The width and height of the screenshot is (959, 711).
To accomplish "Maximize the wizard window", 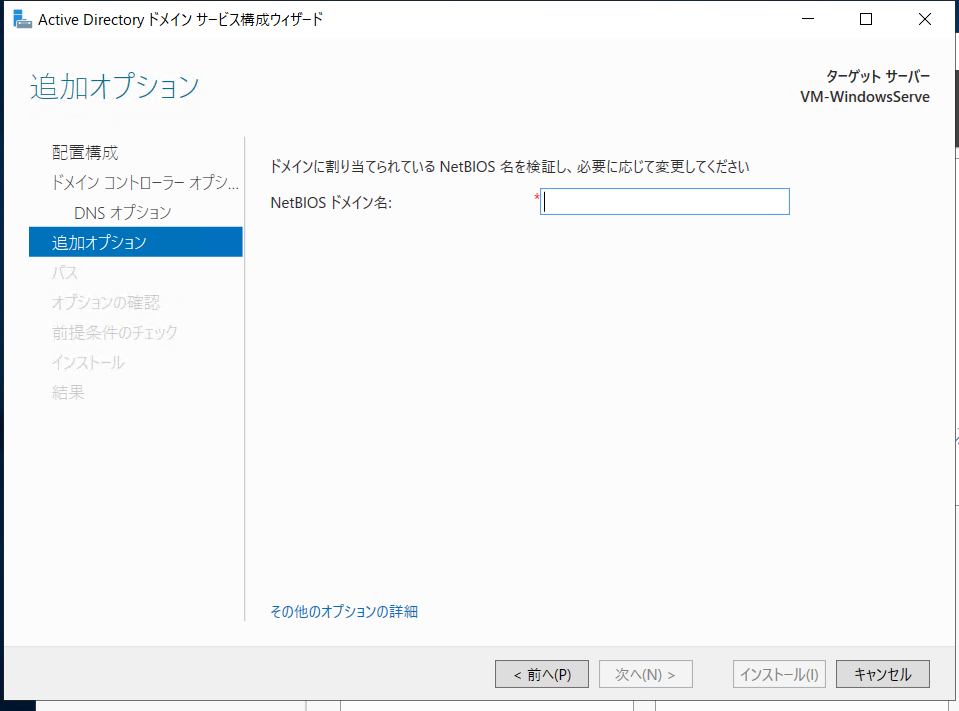I will [x=865, y=18].
